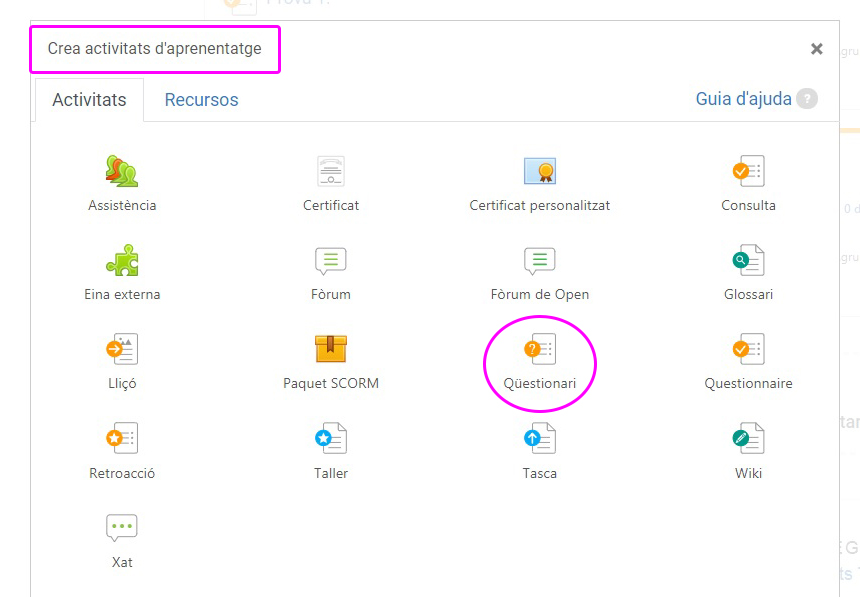Add an Eina externa puzzle icon
The image size is (860, 597).
pos(122,260)
